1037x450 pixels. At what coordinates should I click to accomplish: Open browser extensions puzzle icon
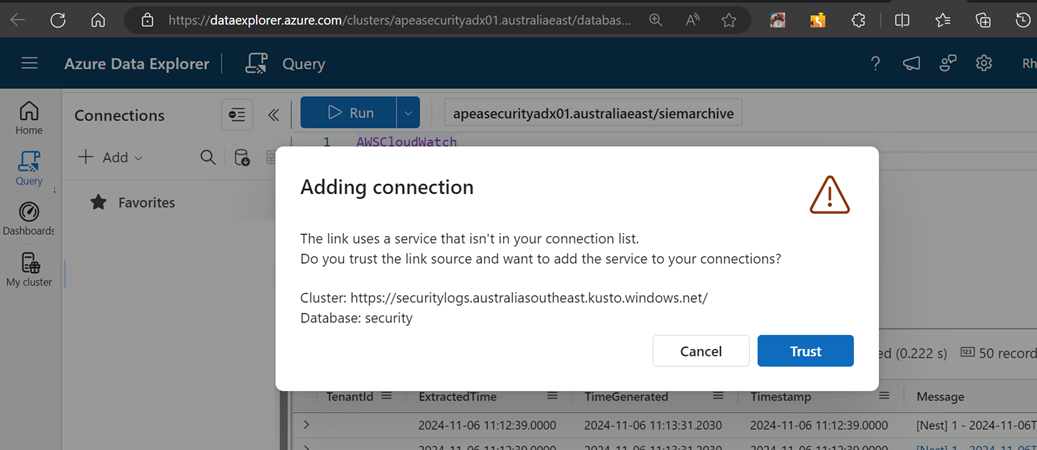point(858,21)
